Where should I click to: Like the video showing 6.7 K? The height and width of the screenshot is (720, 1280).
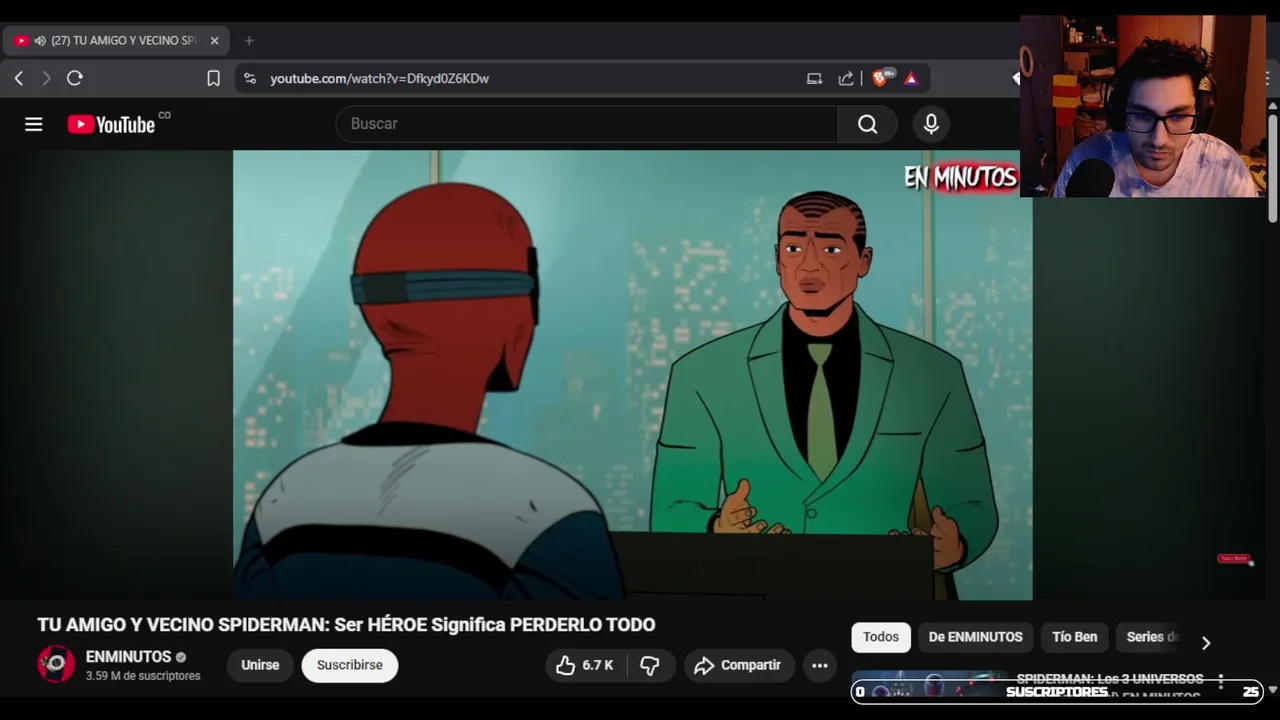pos(585,665)
